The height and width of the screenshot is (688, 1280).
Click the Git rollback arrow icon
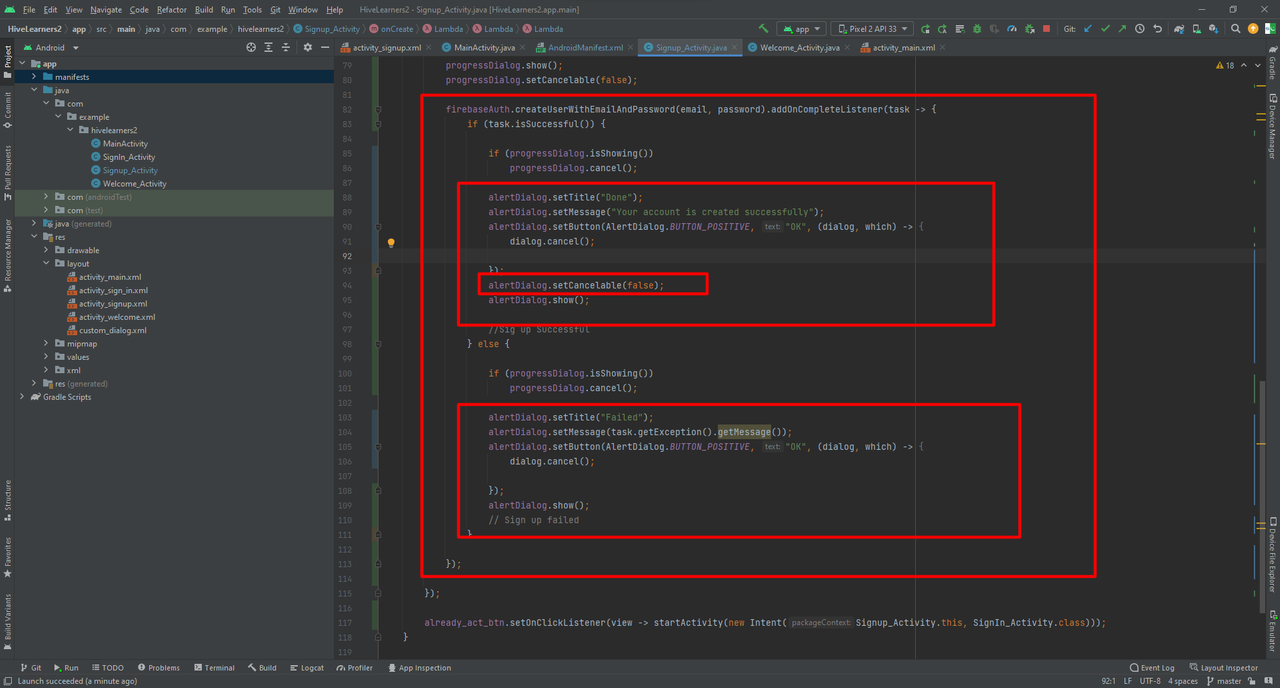click(1157, 29)
